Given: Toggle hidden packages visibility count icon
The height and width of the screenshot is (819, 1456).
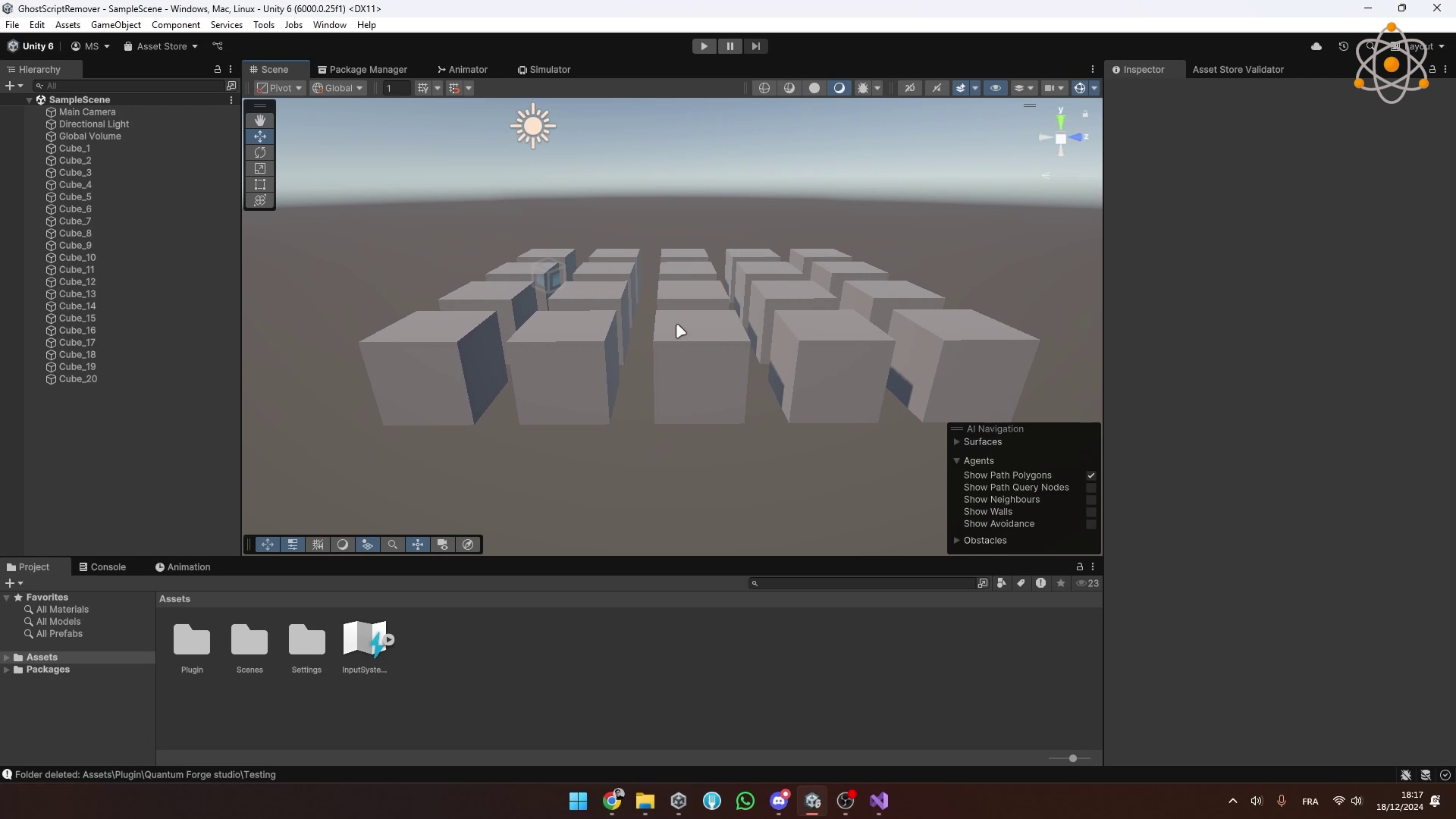Looking at the screenshot, I should pyautogui.click(x=1088, y=583).
